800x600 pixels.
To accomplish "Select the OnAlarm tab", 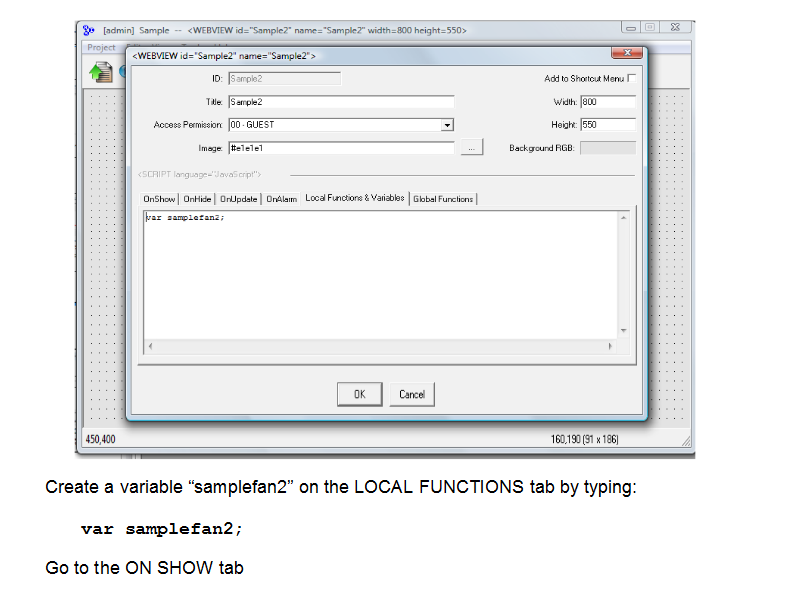I will click(281, 199).
